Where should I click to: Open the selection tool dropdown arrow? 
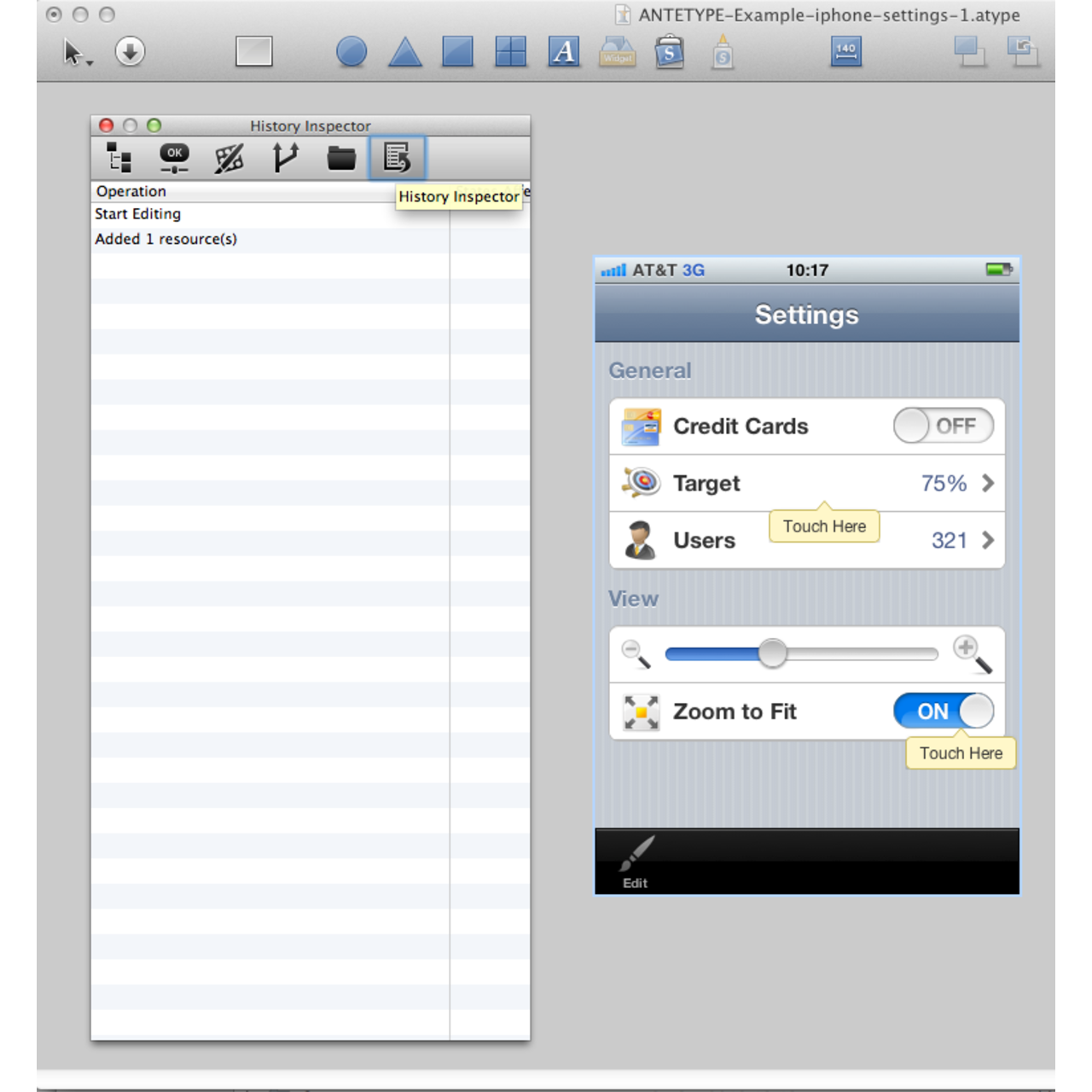90,63
